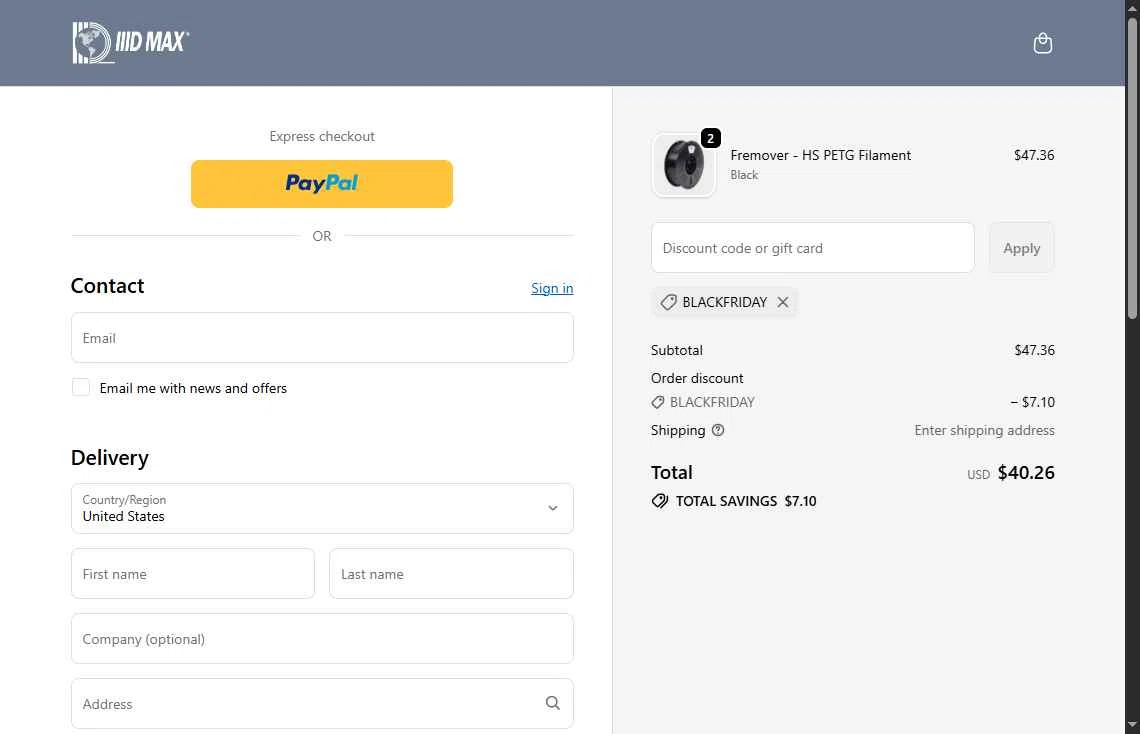Image resolution: width=1140 pixels, height=734 pixels.
Task: Click the BLACKFRIDAY discount tag chip
Action: coord(724,302)
